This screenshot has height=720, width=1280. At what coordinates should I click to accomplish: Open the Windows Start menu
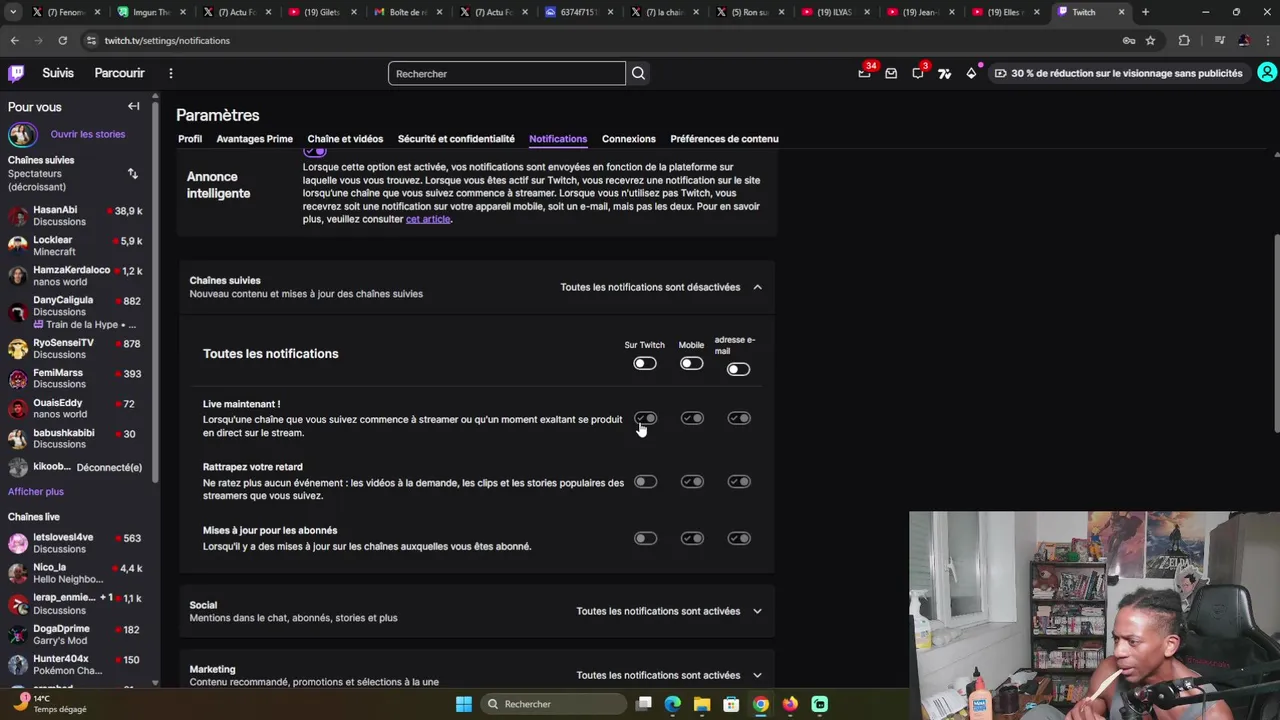point(464,704)
